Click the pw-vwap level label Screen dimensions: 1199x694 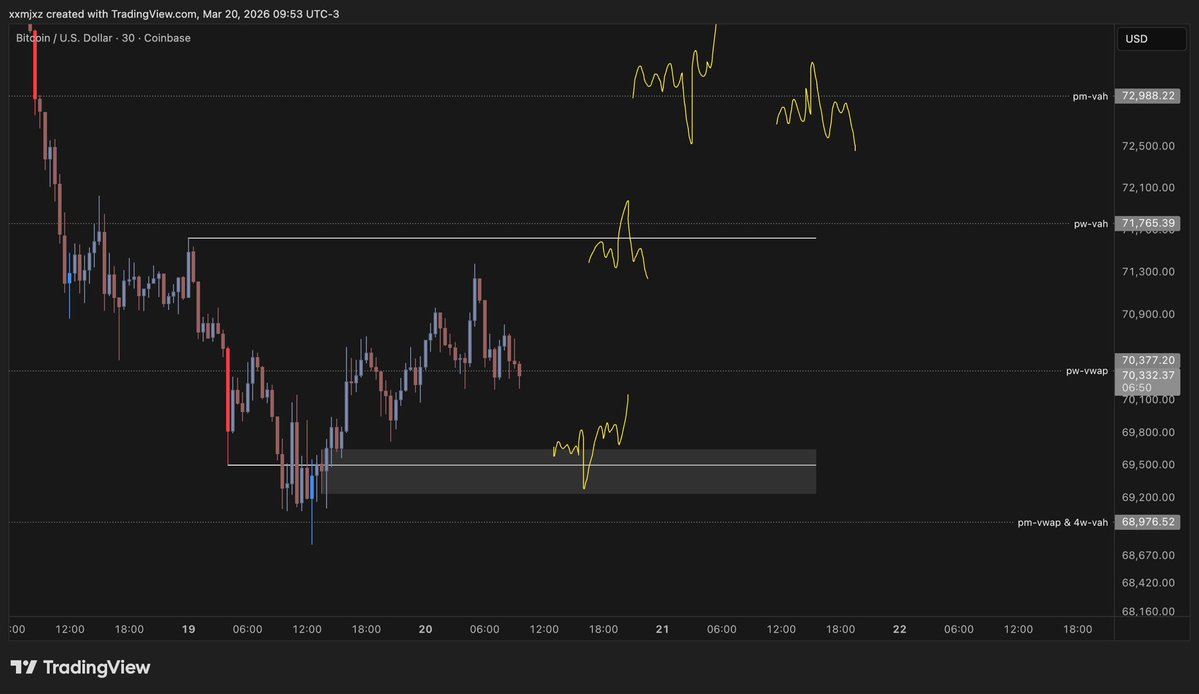coord(1087,371)
